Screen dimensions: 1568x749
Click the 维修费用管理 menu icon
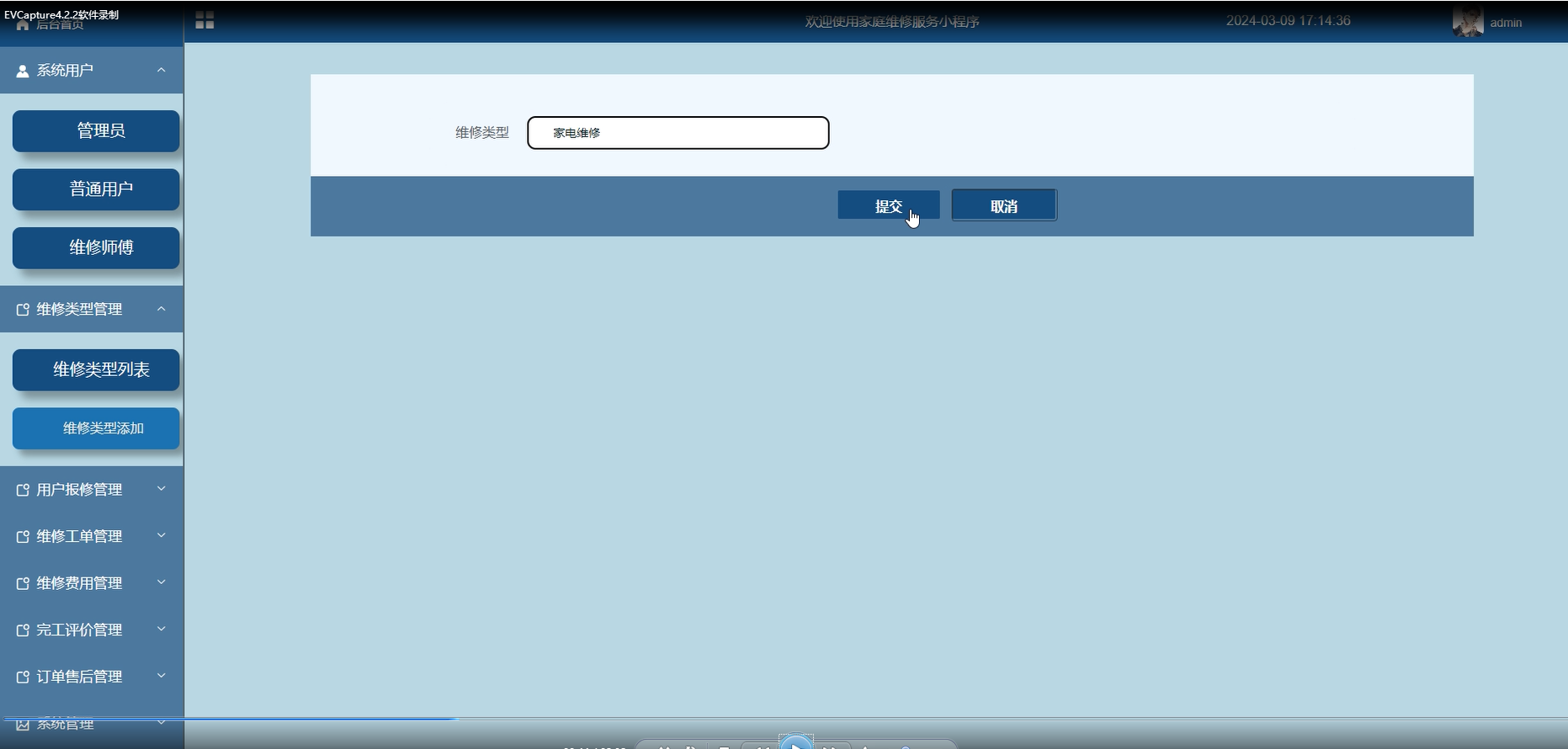(23, 583)
